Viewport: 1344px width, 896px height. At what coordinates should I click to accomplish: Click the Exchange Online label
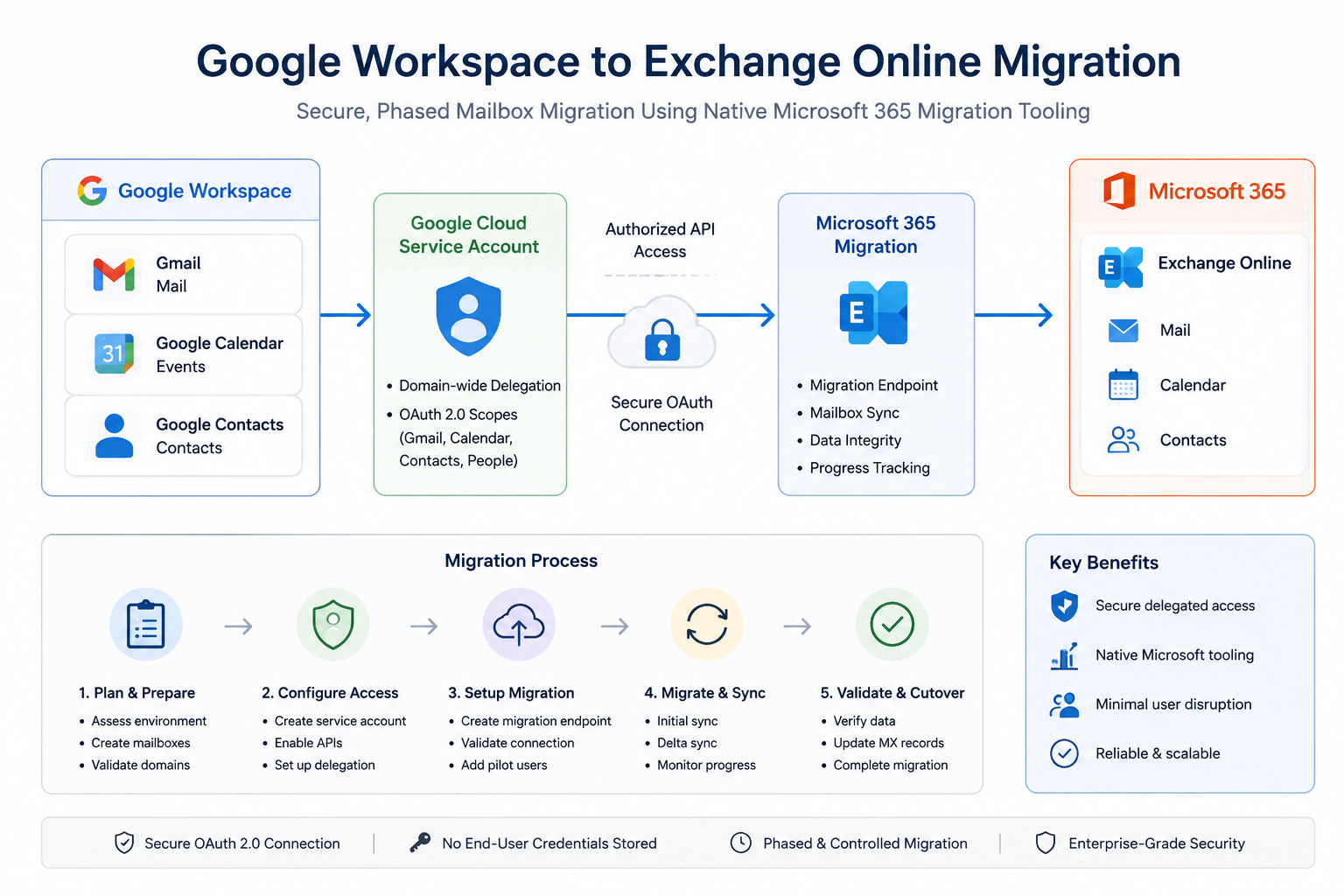click(x=1224, y=262)
